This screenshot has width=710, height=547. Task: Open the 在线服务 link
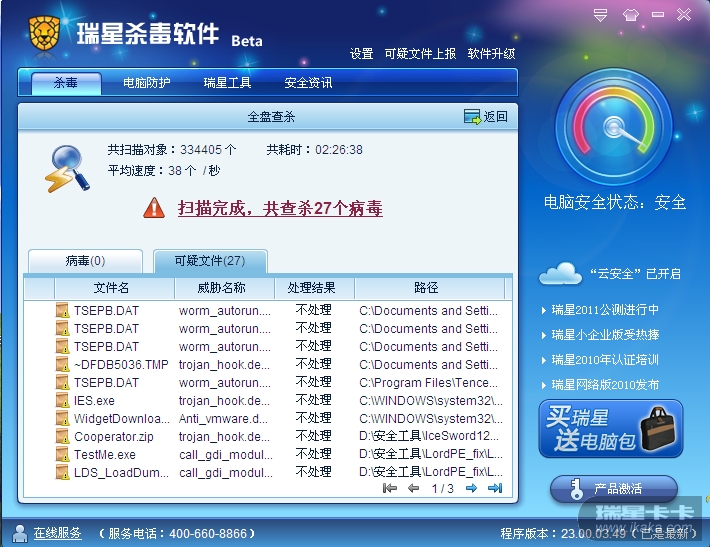click(x=58, y=533)
